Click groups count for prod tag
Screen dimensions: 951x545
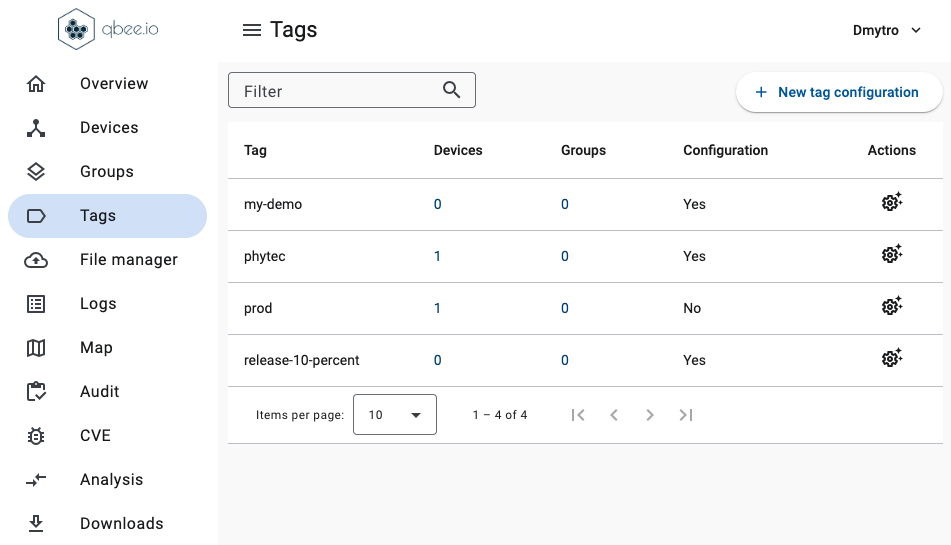565,309
